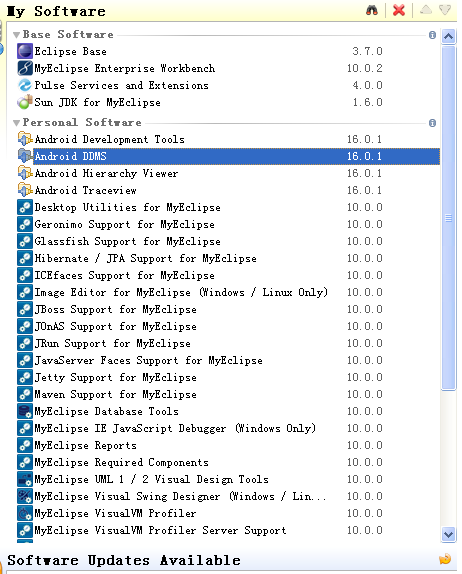Image resolution: width=462 pixels, height=574 pixels.
Task: Click the MyEclipse Visual Swing Designer icon
Action: [x=25, y=496]
